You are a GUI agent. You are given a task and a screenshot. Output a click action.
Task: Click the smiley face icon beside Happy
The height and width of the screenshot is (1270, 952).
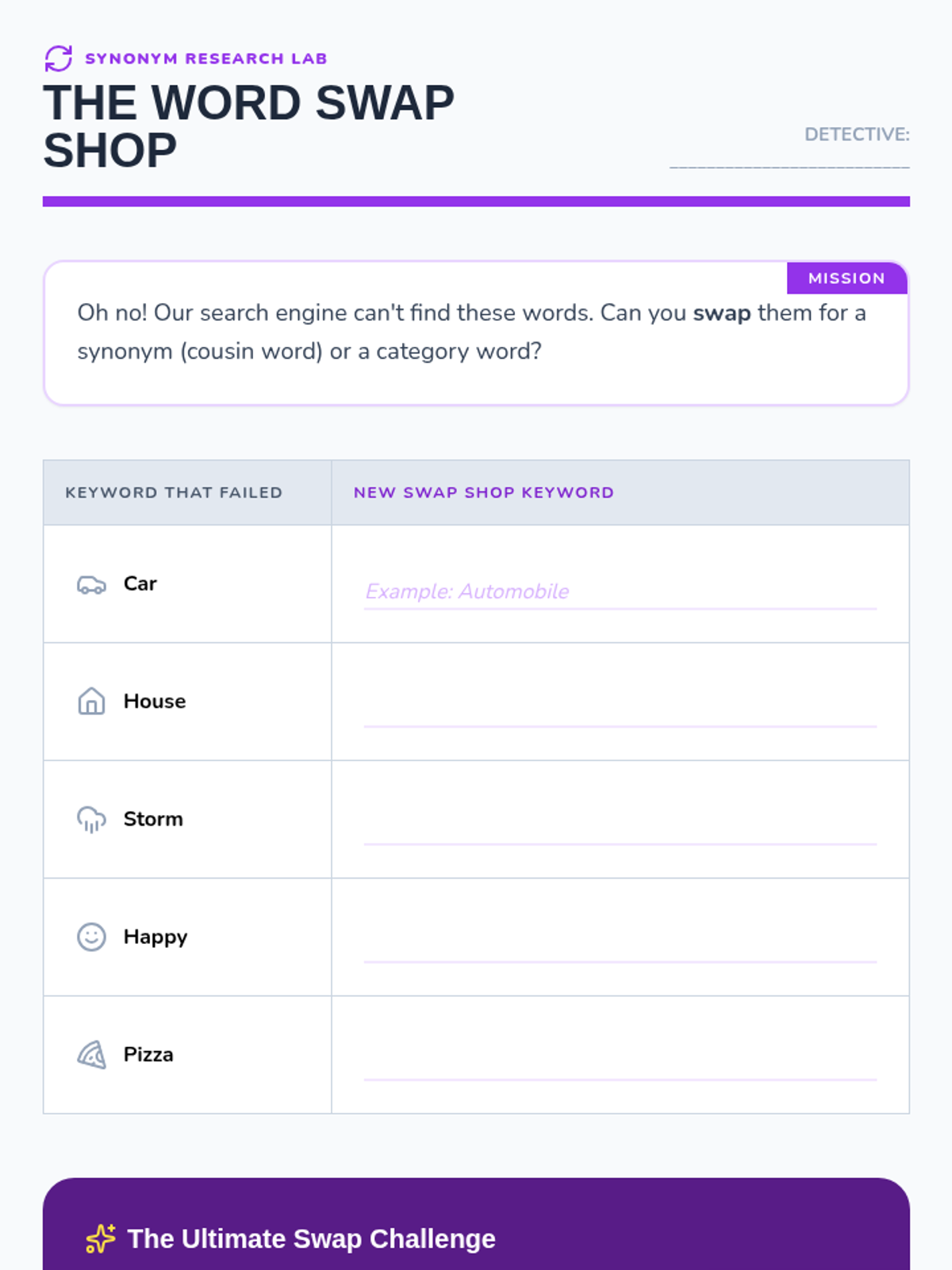click(91, 937)
